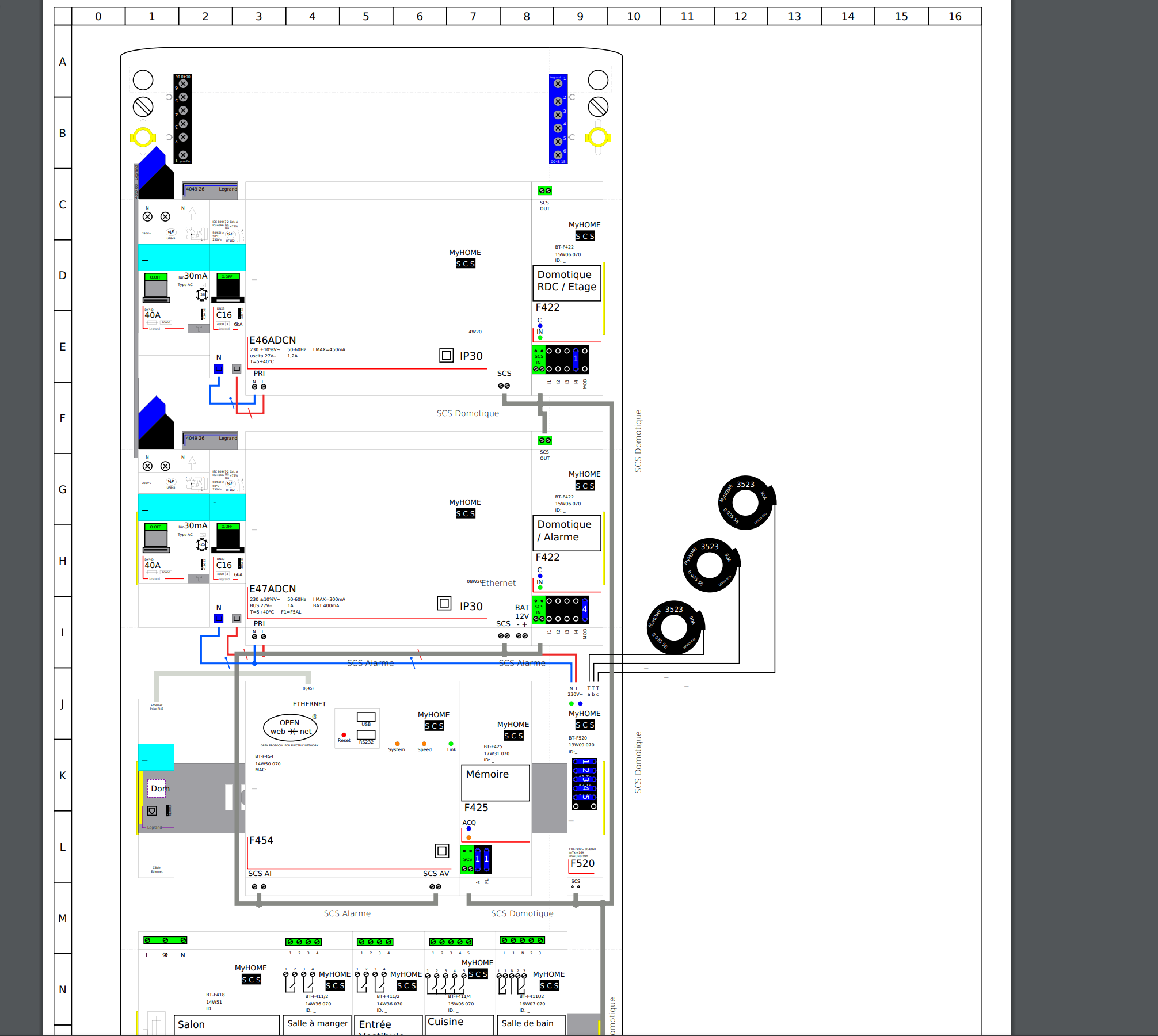1158x1036 pixels.
Task: Select the "Salle à manger" label
Action: (x=318, y=1023)
